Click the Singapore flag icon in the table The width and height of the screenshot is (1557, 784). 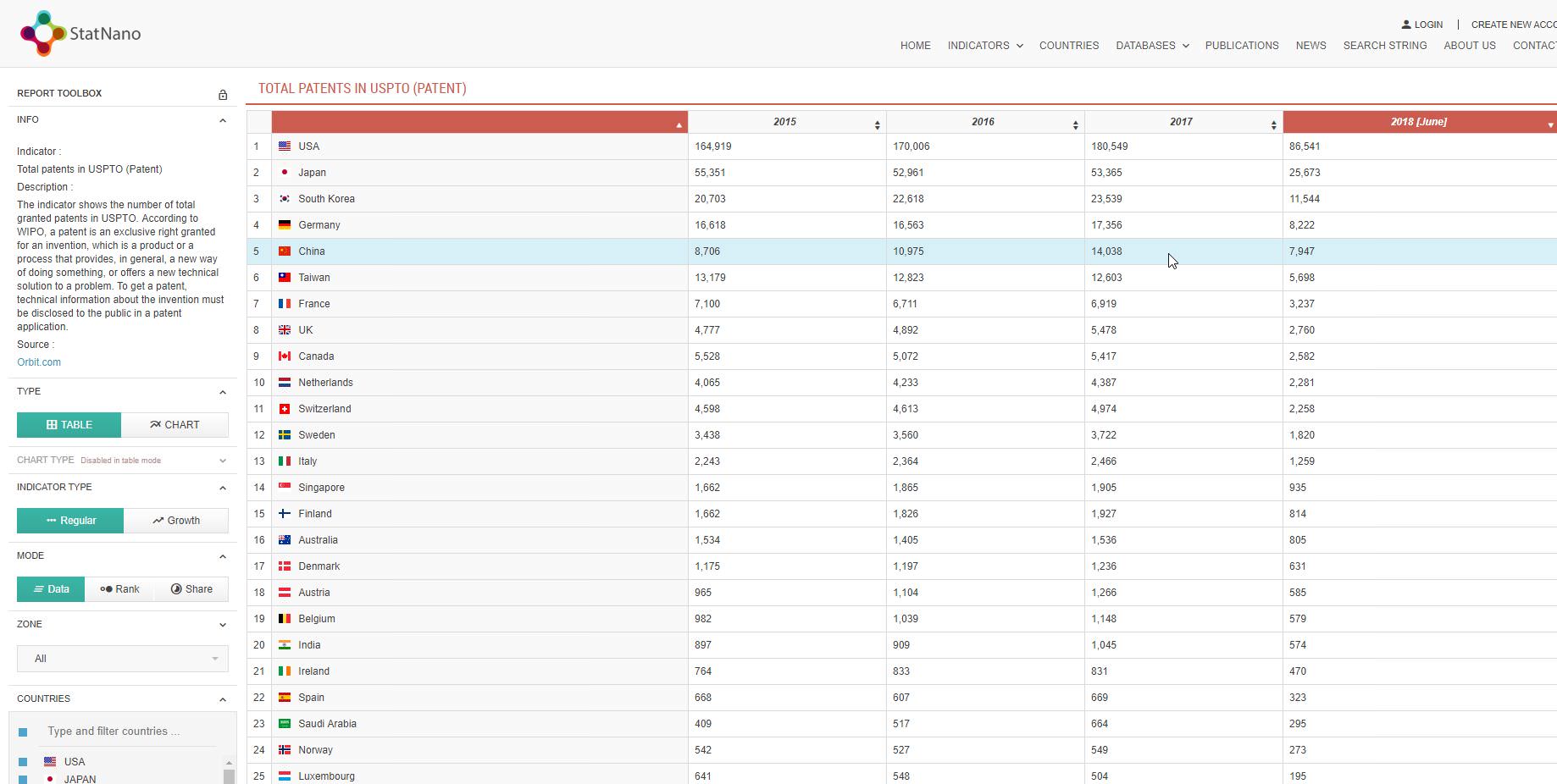[x=285, y=488]
